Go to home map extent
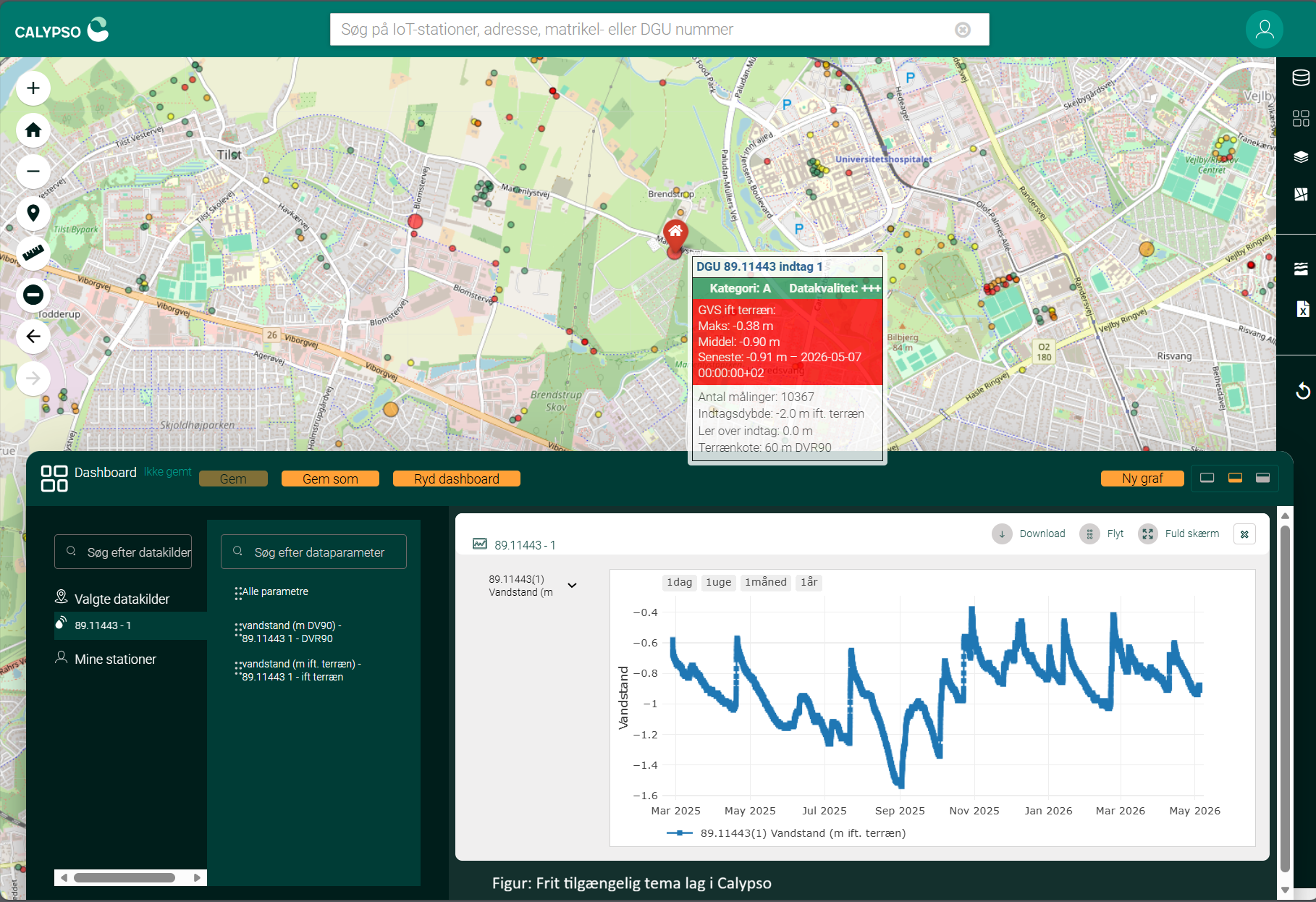Image resolution: width=1316 pixels, height=902 pixels. 33,130
